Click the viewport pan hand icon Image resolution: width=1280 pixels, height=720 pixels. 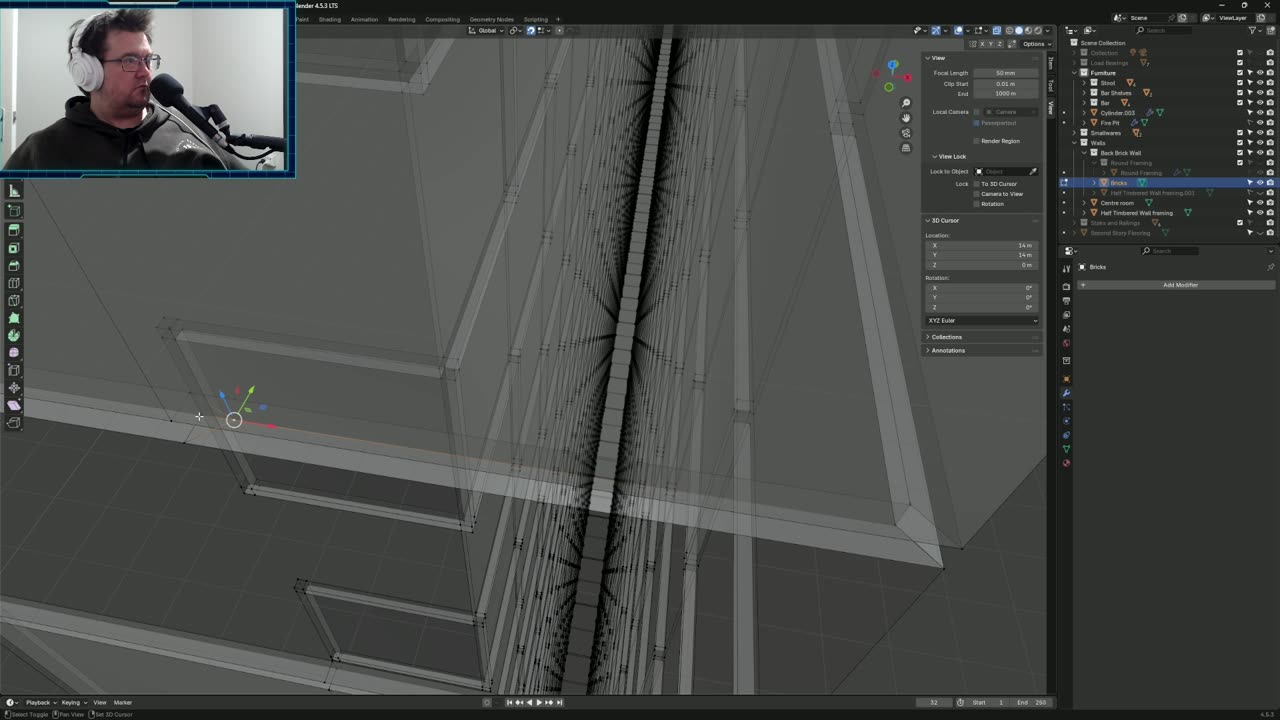(x=906, y=118)
